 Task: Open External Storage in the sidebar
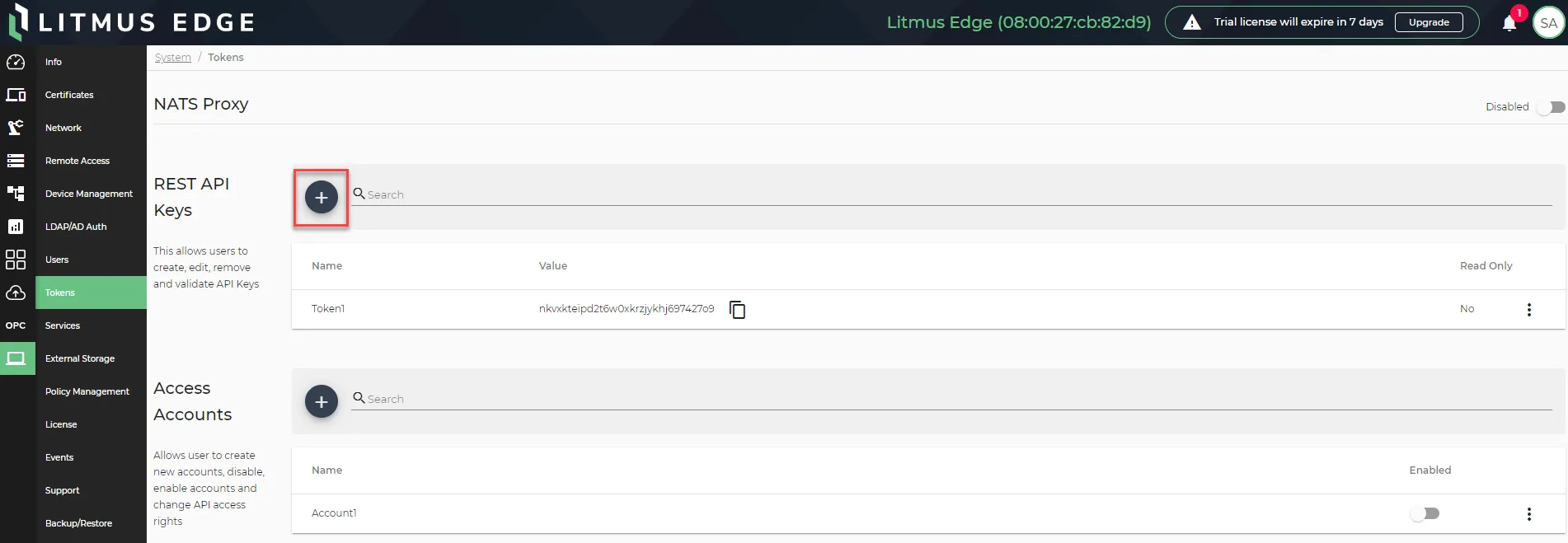91,358
